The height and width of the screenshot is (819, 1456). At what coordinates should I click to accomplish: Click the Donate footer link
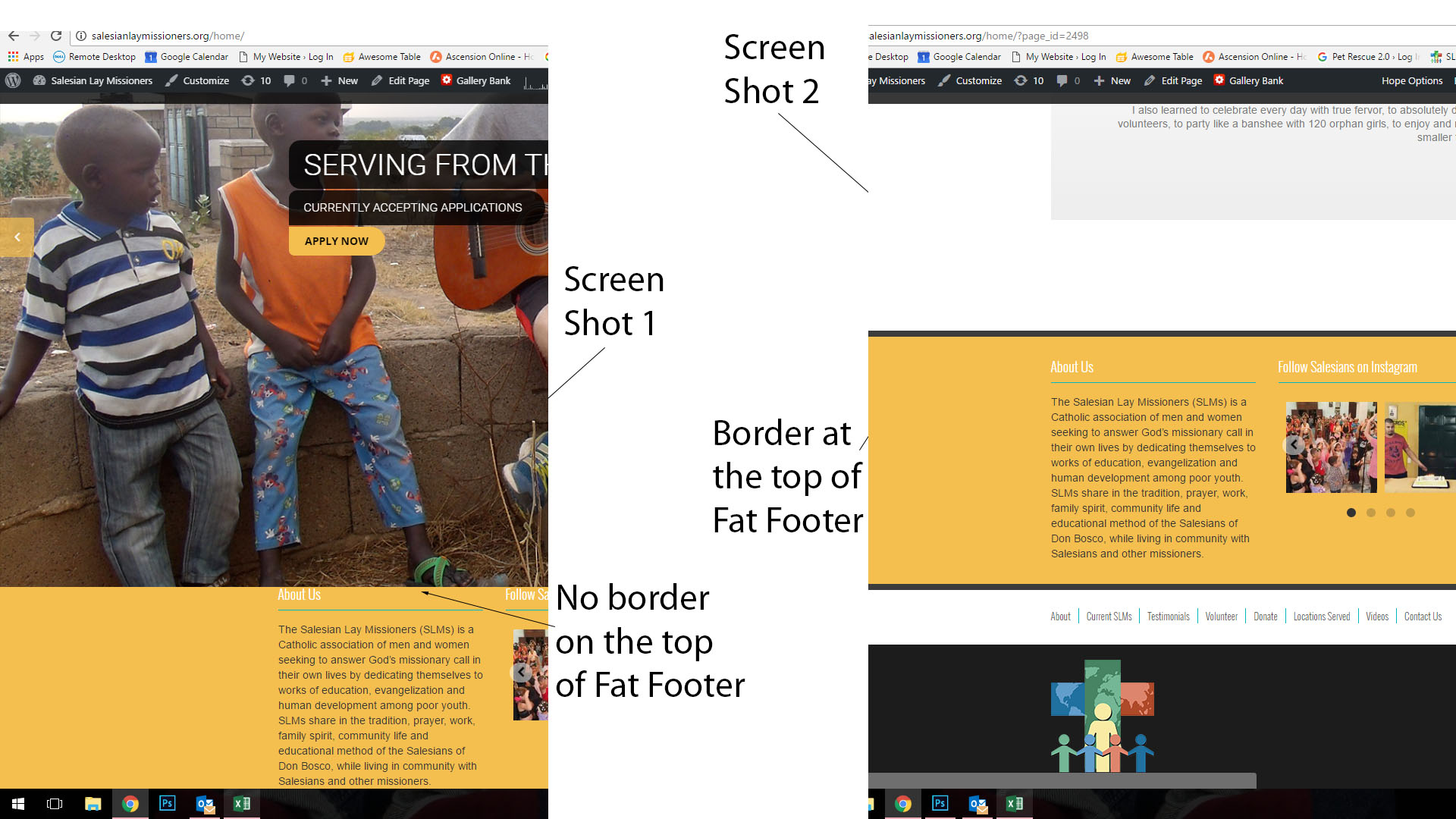click(x=1265, y=617)
